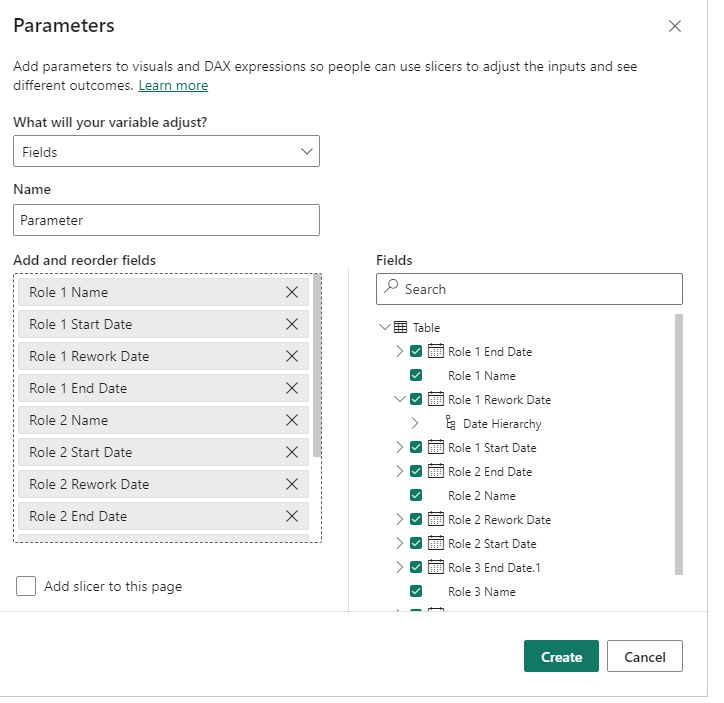Click the parameter Name input field
This screenshot has width=724, height=703.
pyautogui.click(x=166, y=220)
